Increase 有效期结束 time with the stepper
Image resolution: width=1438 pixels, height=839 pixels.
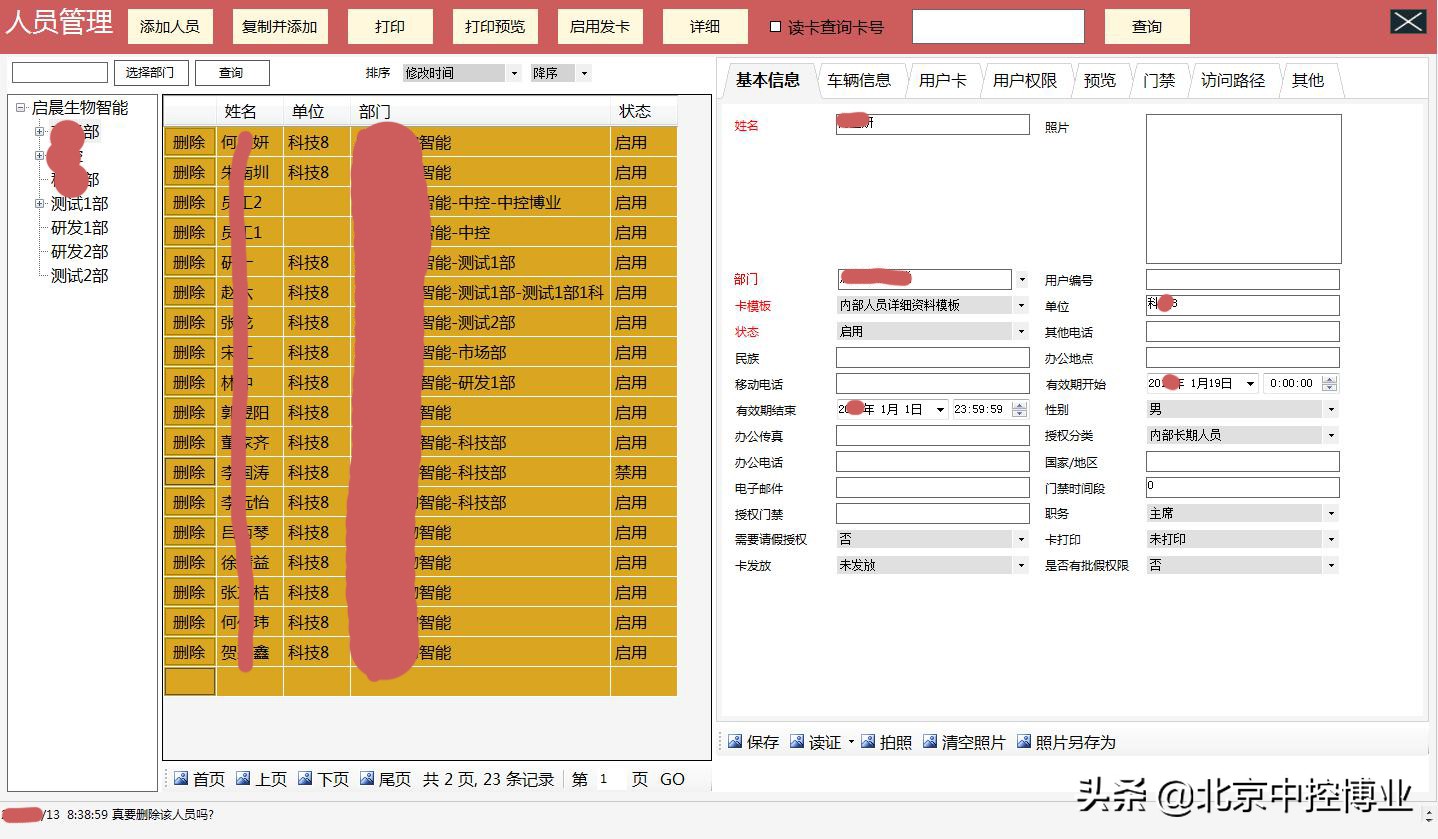coord(1017,403)
